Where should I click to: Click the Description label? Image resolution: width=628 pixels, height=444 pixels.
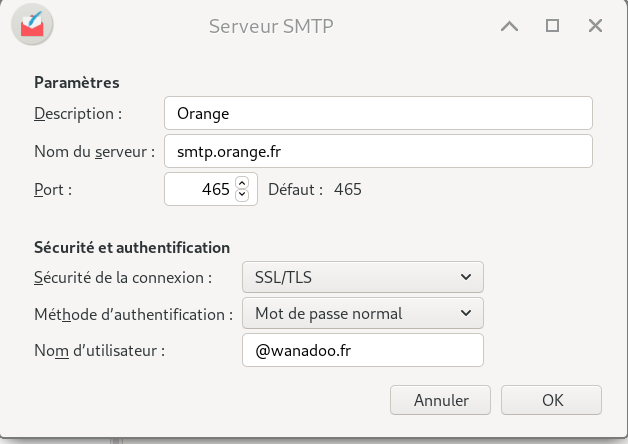tap(78, 114)
